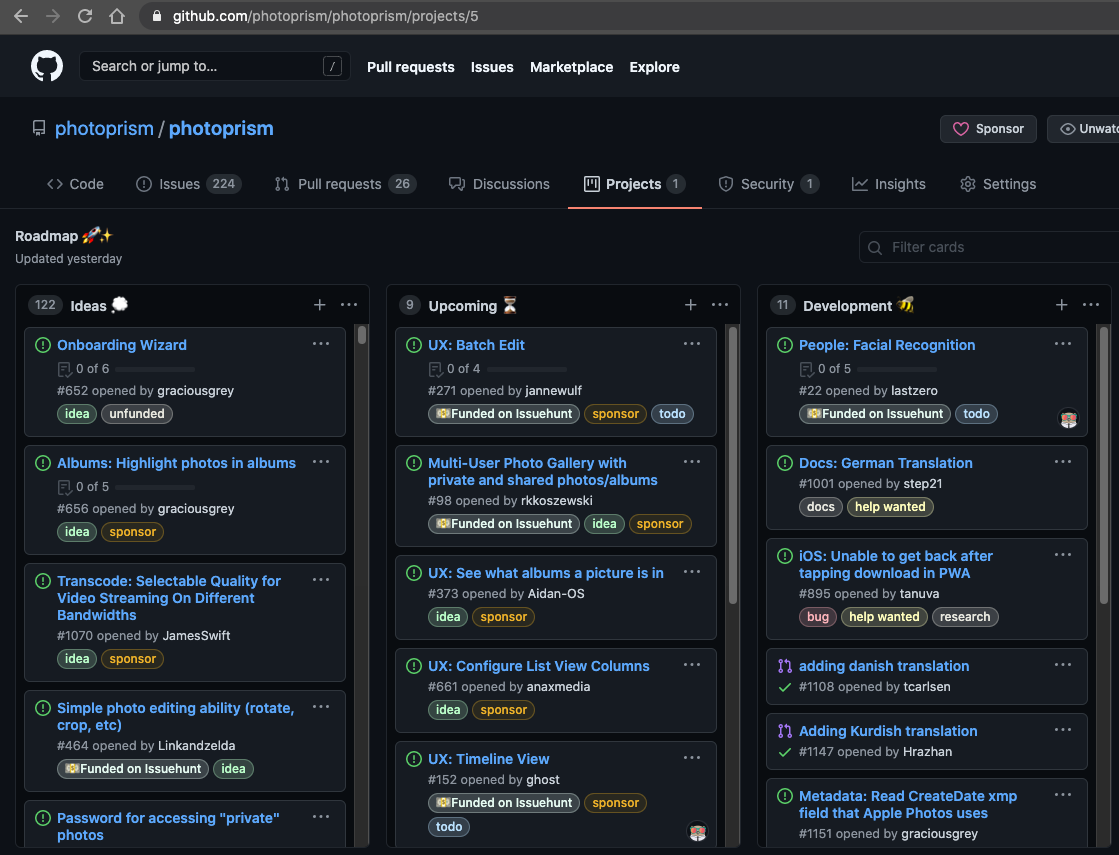This screenshot has height=855, width=1119.
Task: Click checkmark status on Adding Kurdish translation
Action: click(785, 752)
